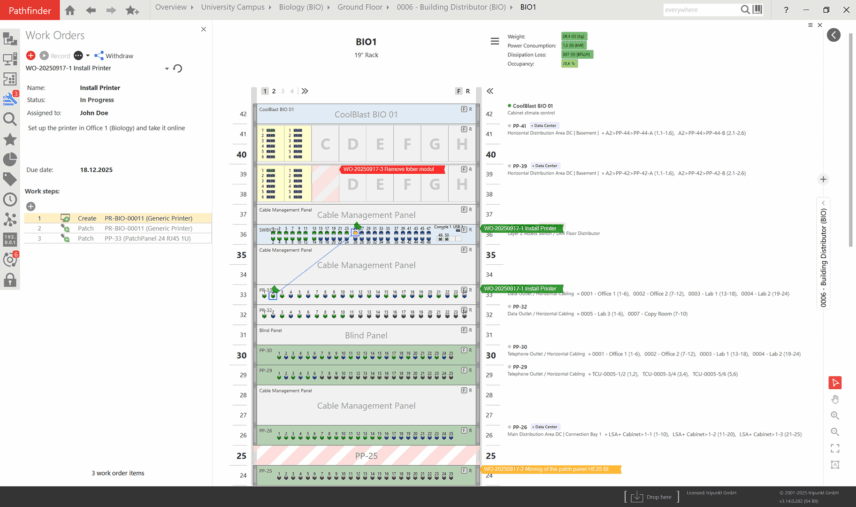Open the Work Orders sidebar icon
The height and width of the screenshot is (507, 856).
click(x=10, y=98)
